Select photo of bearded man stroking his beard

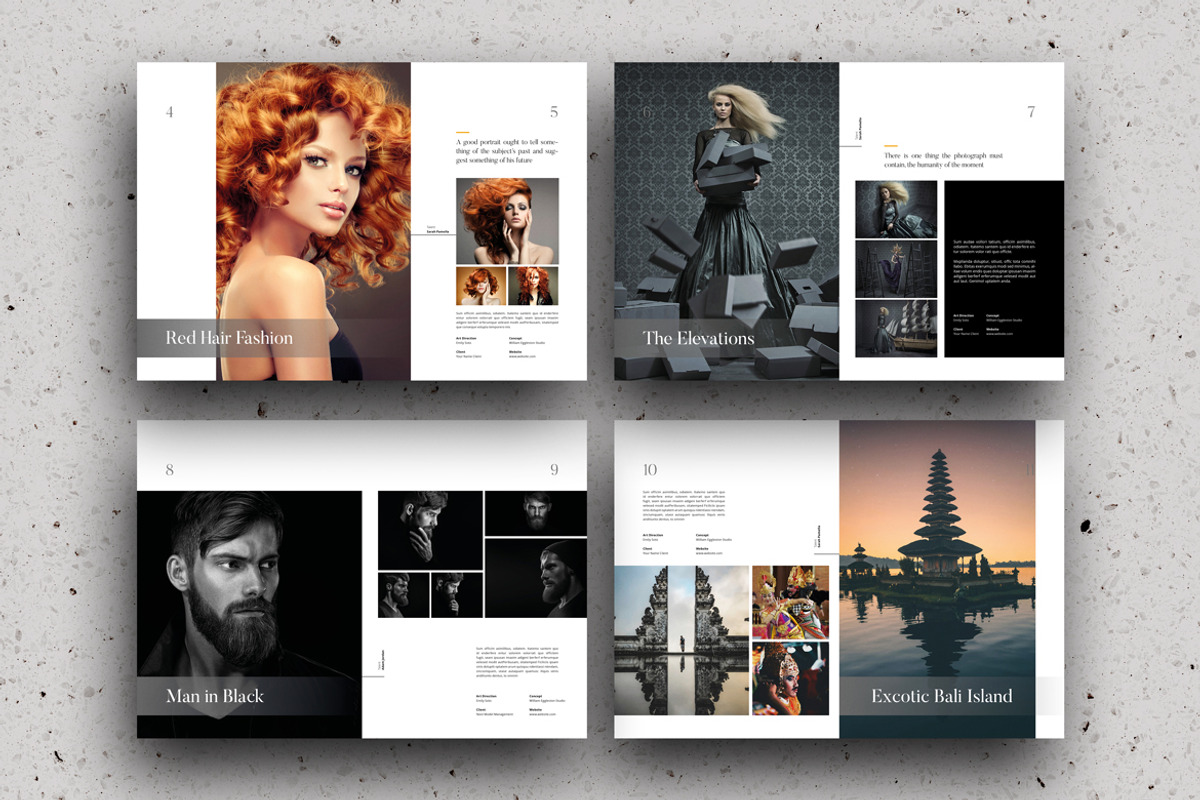[x=430, y=530]
